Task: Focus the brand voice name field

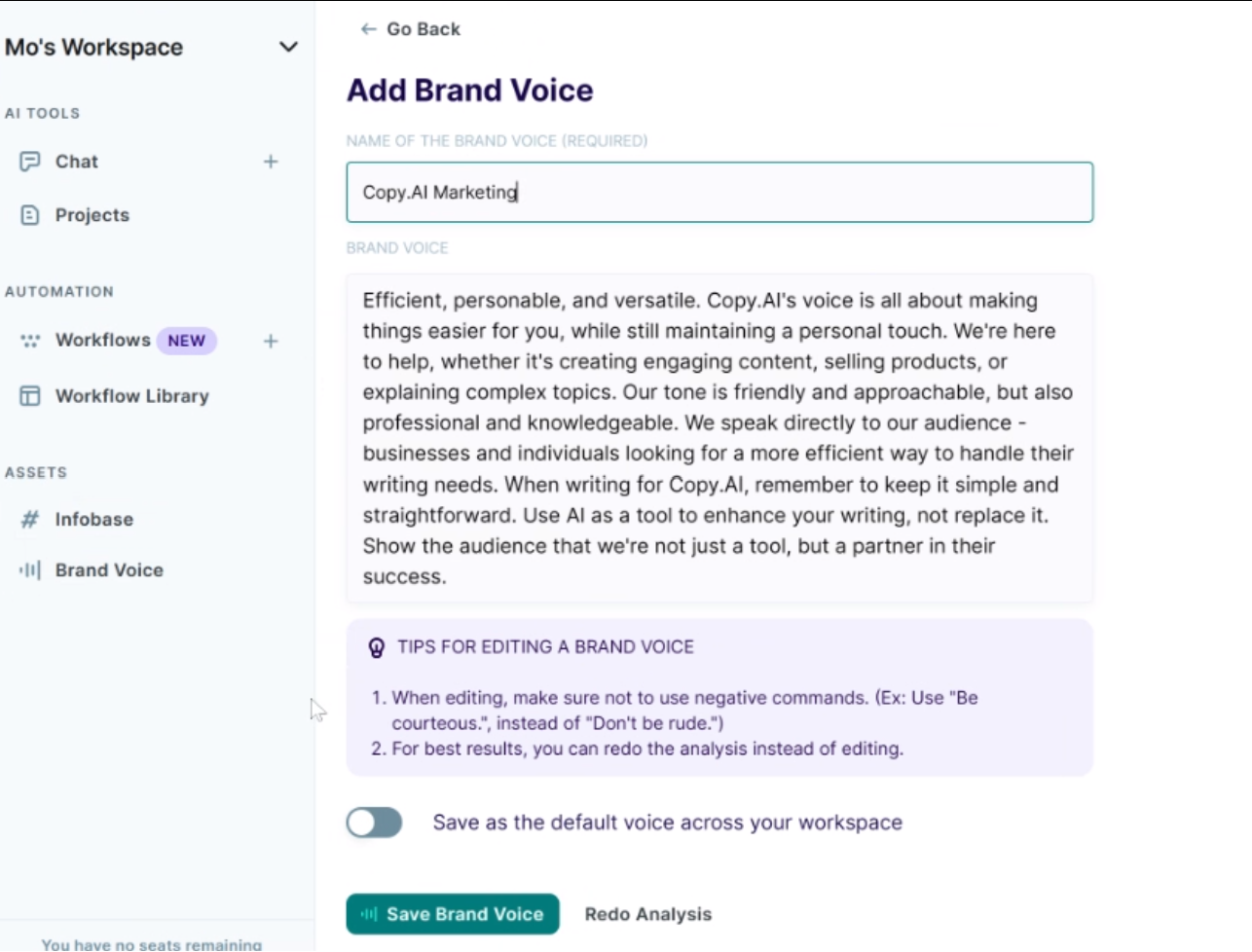Action: tap(719, 192)
